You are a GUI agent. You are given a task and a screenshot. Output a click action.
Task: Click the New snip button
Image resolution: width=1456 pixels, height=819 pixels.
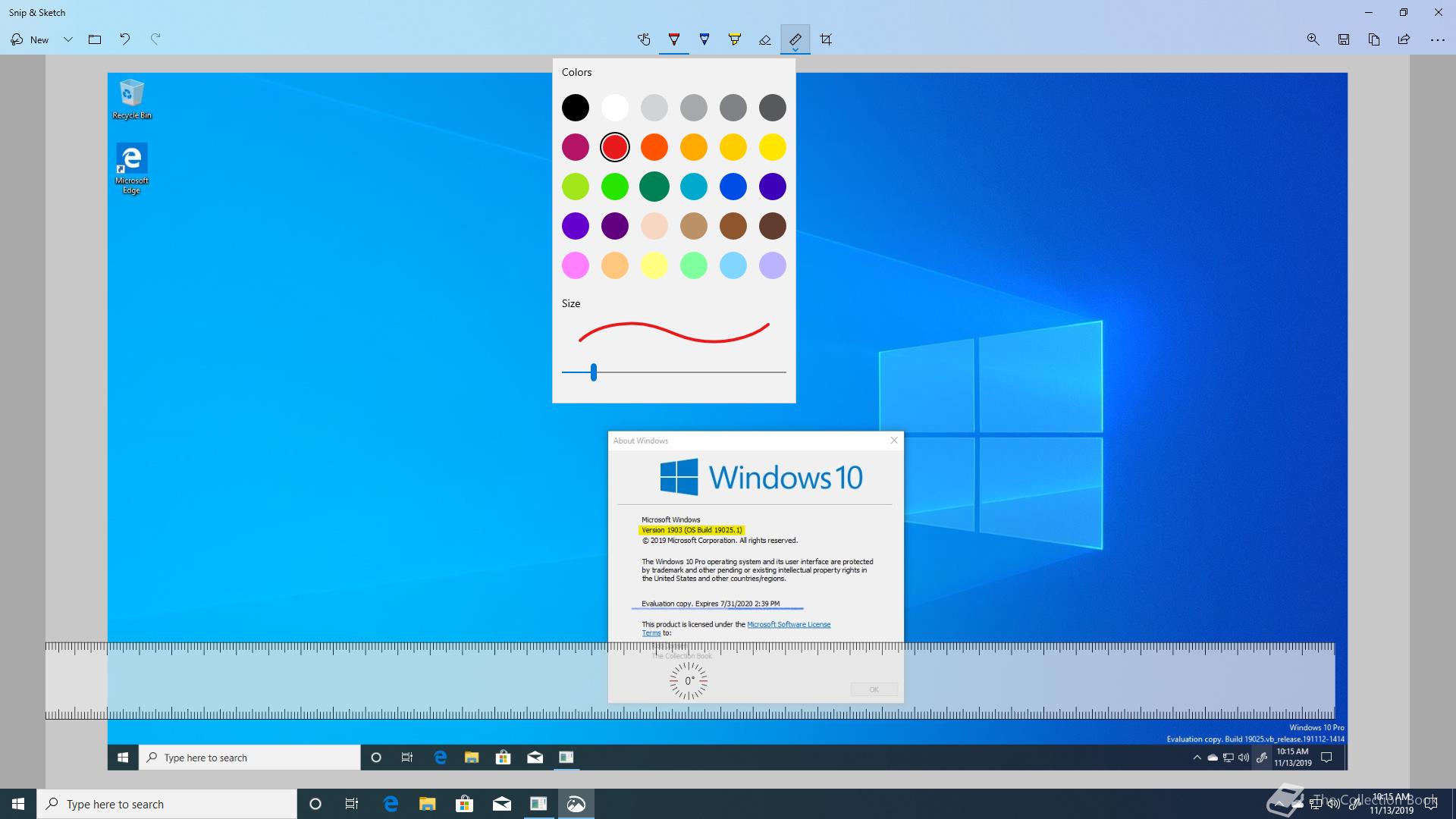[30, 39]
